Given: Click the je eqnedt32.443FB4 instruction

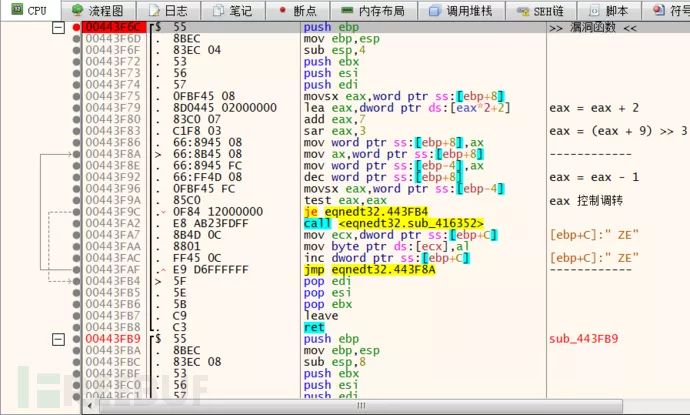Looking at the screenshot, I should tap(366, 212).
